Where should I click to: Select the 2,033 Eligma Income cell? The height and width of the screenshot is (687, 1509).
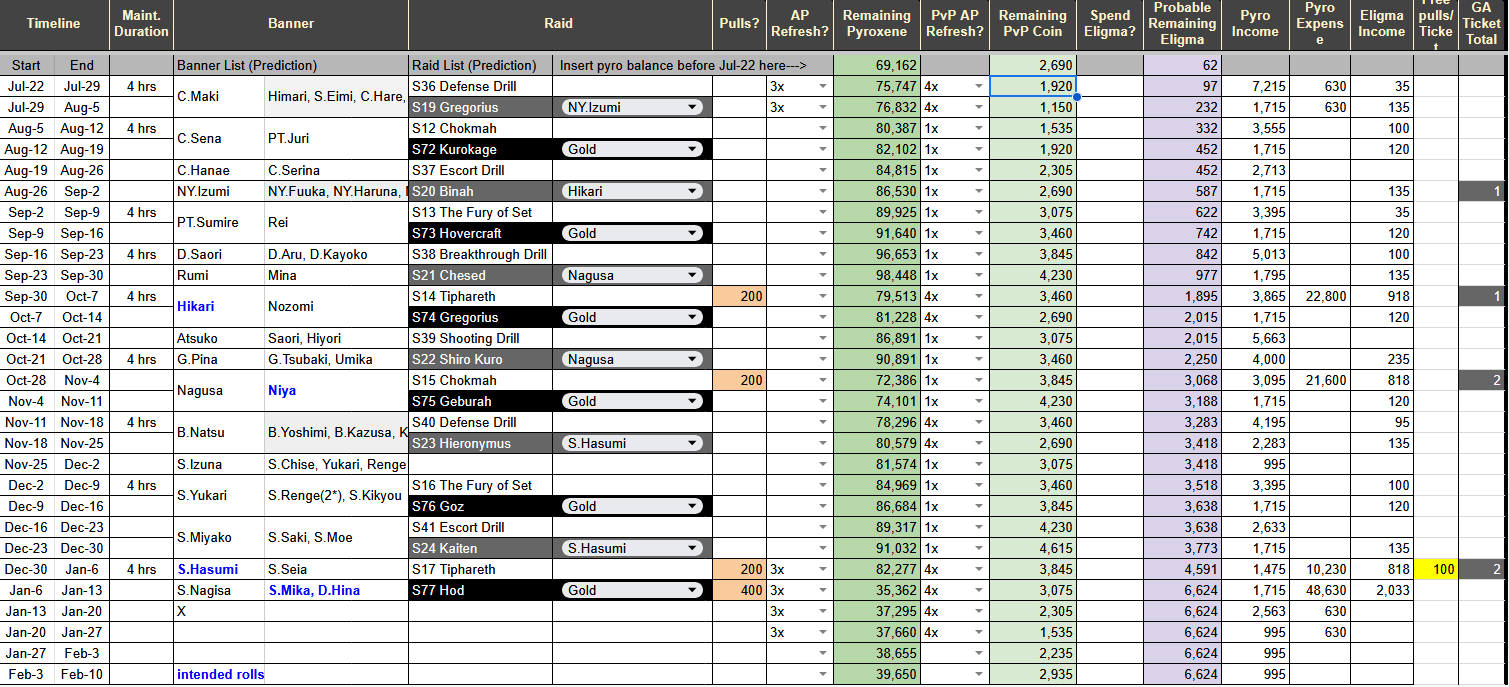tap(1381, 591)
